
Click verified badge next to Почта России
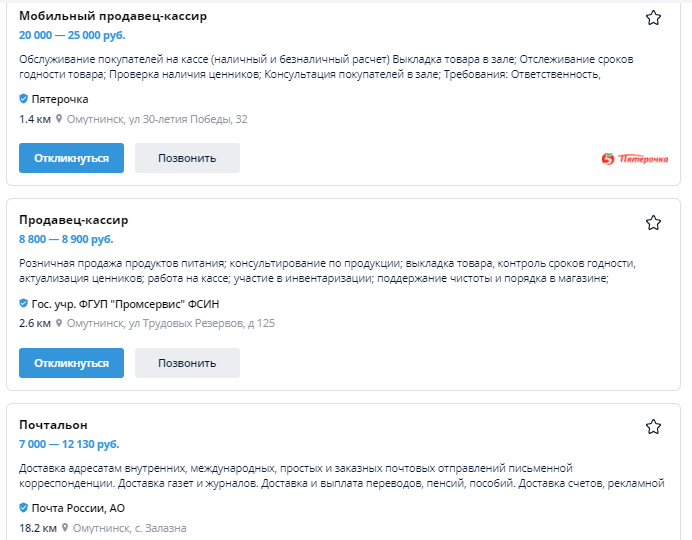click(24, 508)
